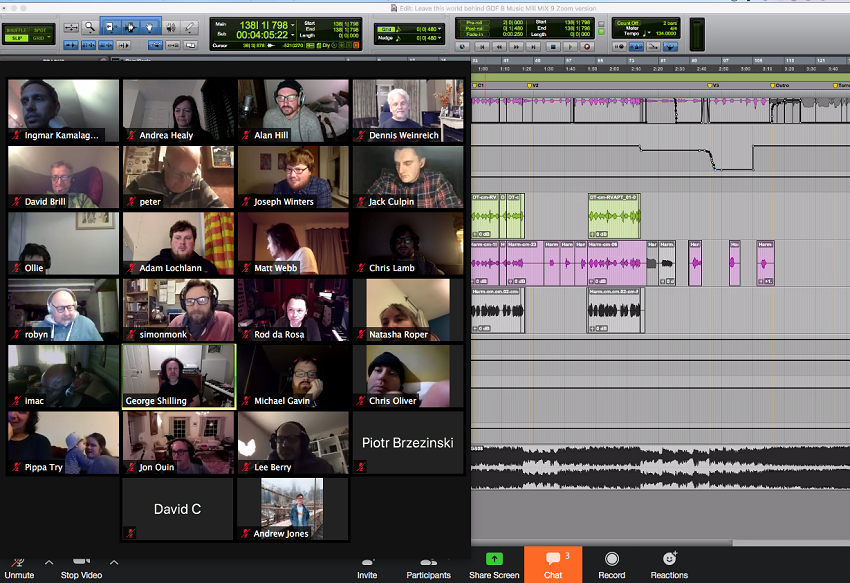850x583 pixels.
Task: Click the Tempo value 134.0000
Action: [666, 34]
